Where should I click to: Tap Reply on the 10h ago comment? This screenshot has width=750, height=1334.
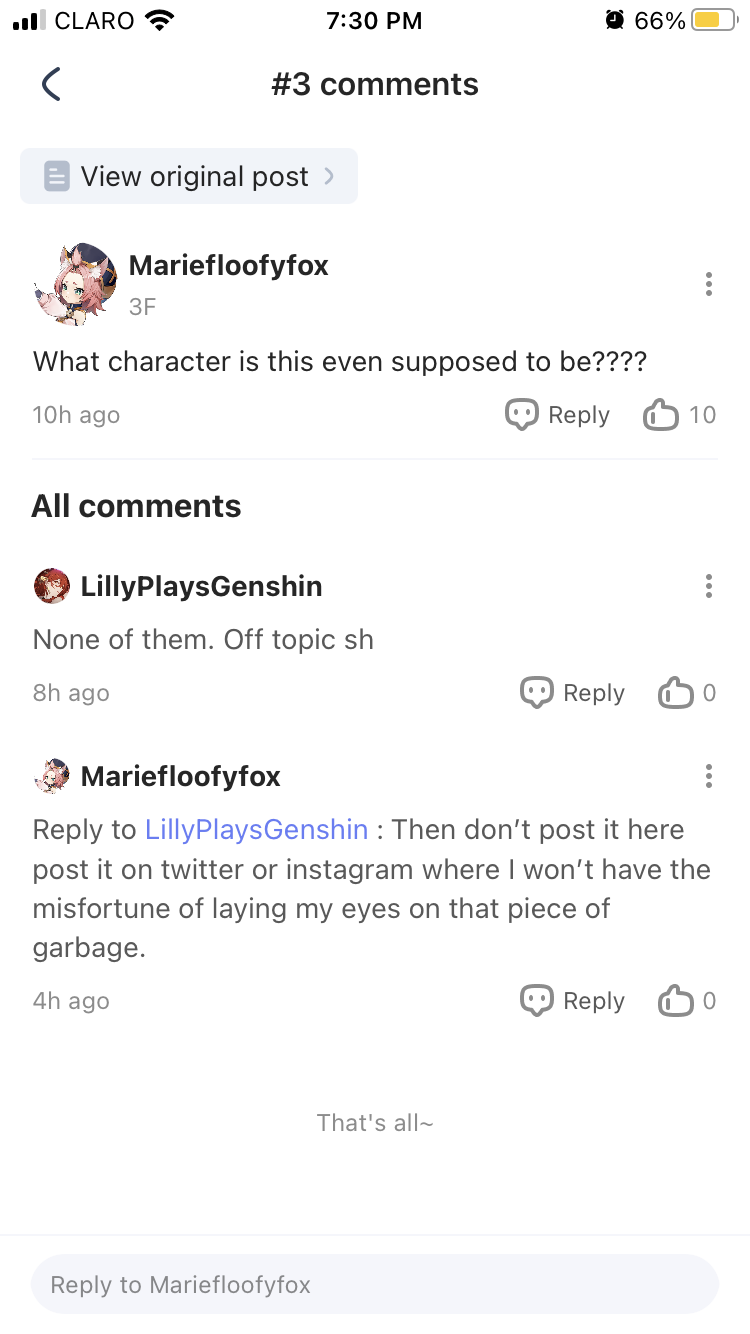click(558, 415)
